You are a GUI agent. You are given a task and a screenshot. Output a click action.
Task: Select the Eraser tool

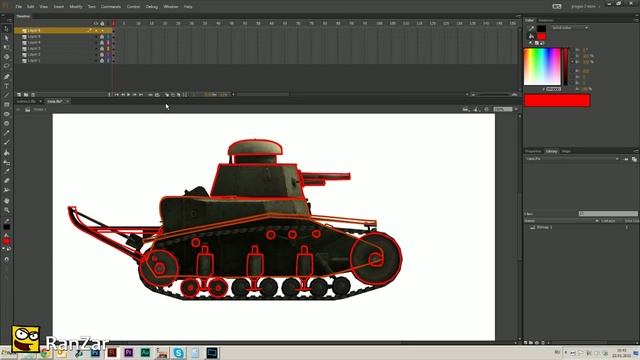pos(6,181)
